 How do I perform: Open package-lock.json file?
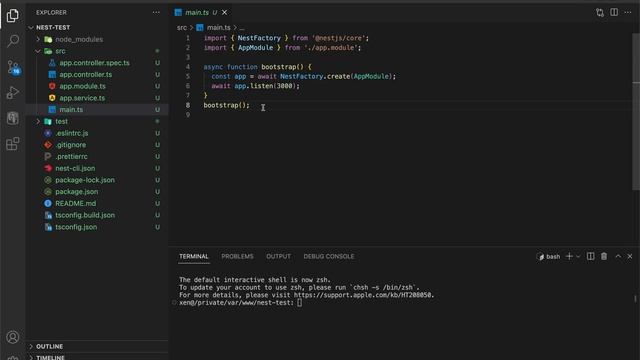tap(85, 180)
